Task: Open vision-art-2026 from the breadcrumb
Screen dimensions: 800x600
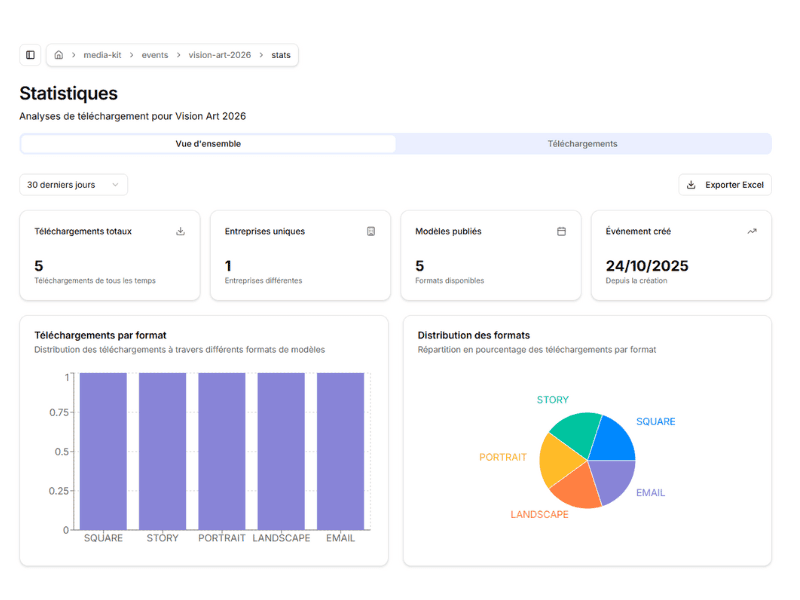Action: 220,55
